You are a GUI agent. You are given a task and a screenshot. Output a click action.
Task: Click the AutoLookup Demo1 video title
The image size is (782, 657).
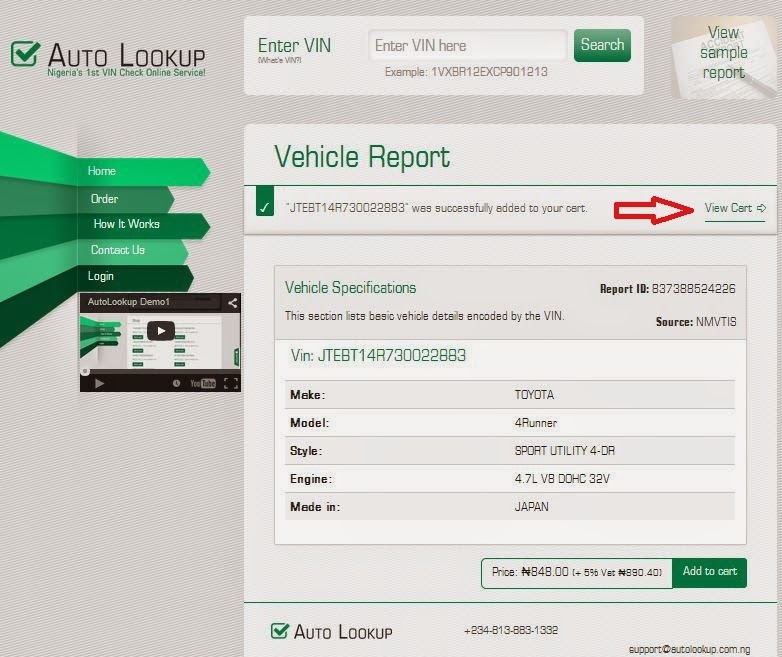[x=129, y=302]
